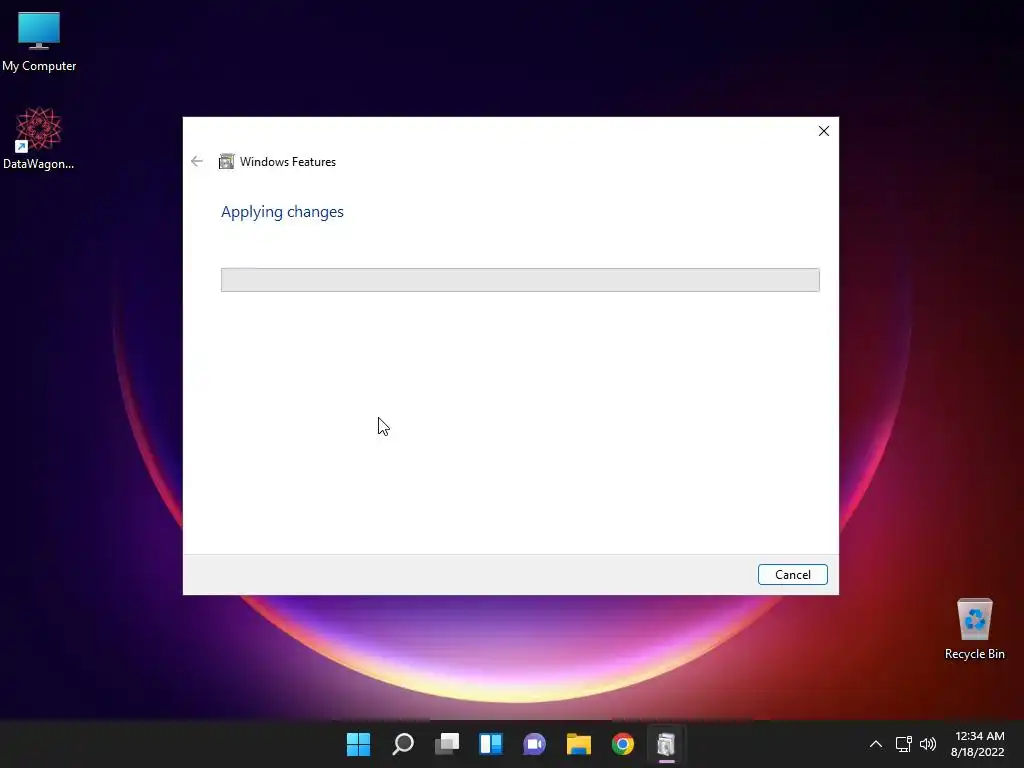This screenshot has width=1024, height=768.
Task: Show hidden system tray icons
Action: coord(876,744)
